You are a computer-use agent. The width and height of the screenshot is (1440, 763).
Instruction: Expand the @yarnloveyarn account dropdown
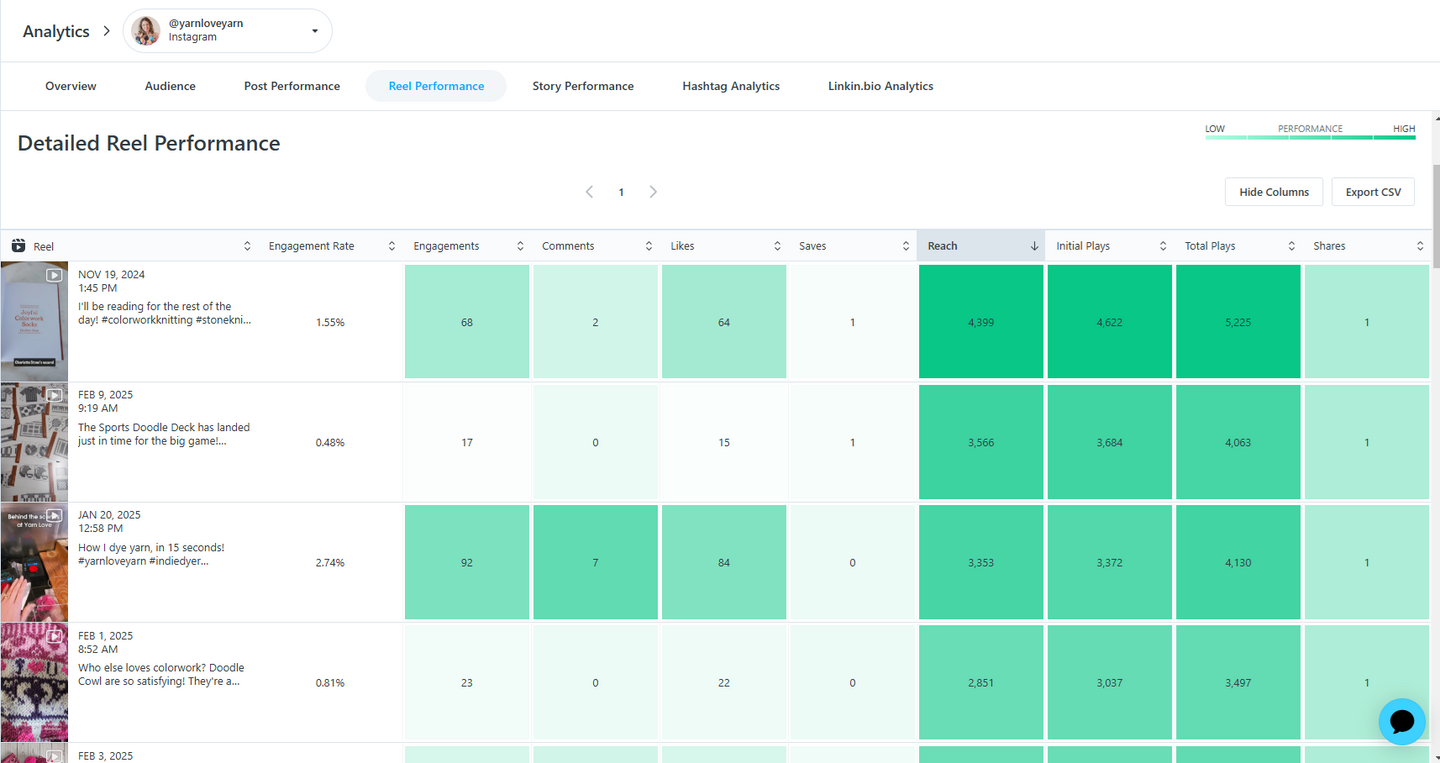315,31
